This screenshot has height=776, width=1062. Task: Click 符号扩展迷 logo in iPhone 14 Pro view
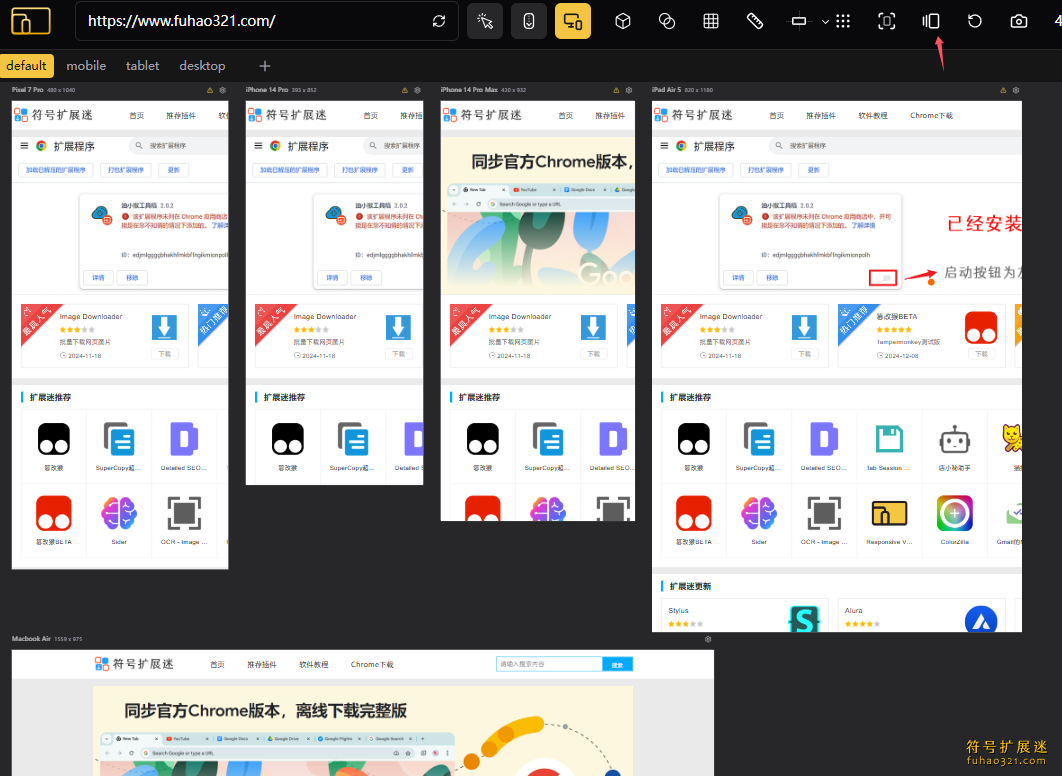[x=287, y=115]
